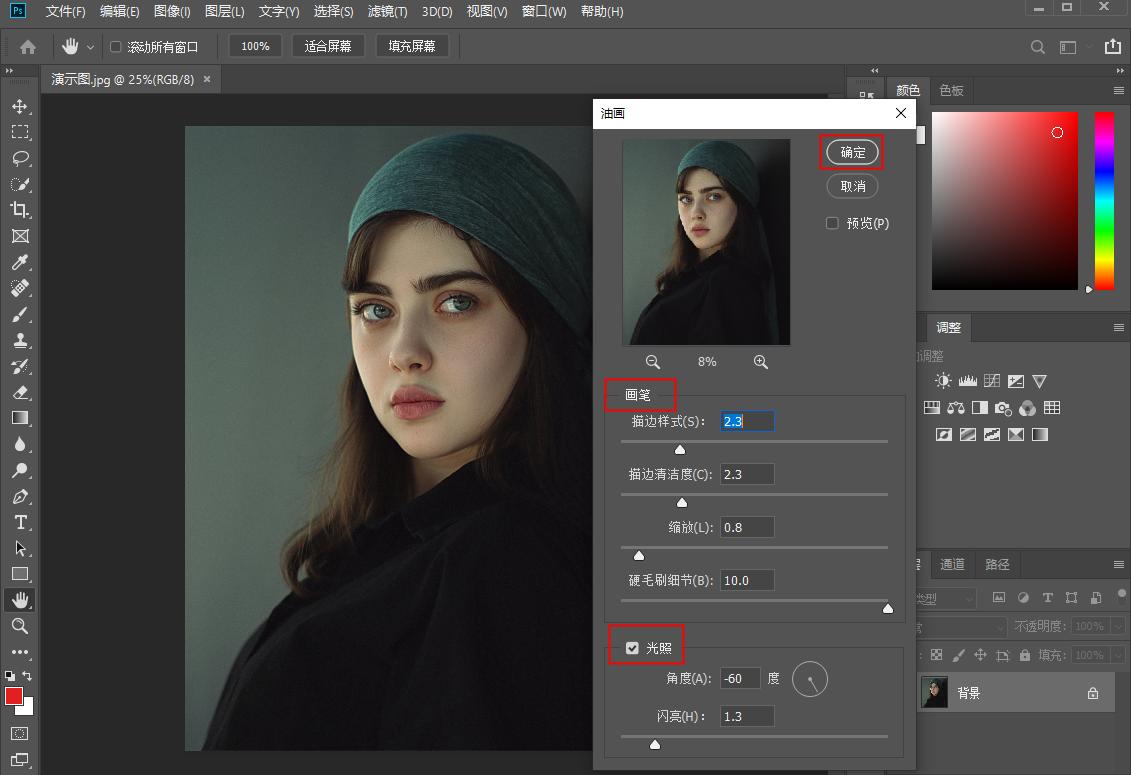Open the 滤镜(T) menu
The image size is (1131, 775).
(x=387, y=12)
